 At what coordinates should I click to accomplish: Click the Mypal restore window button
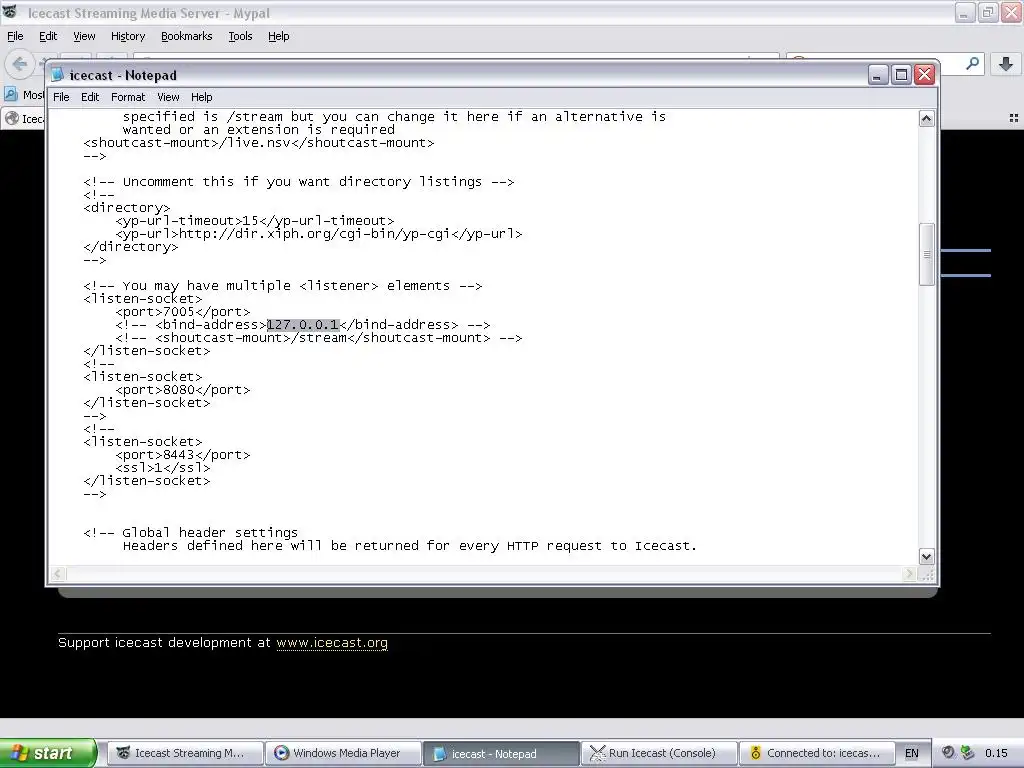coord(988,12)
